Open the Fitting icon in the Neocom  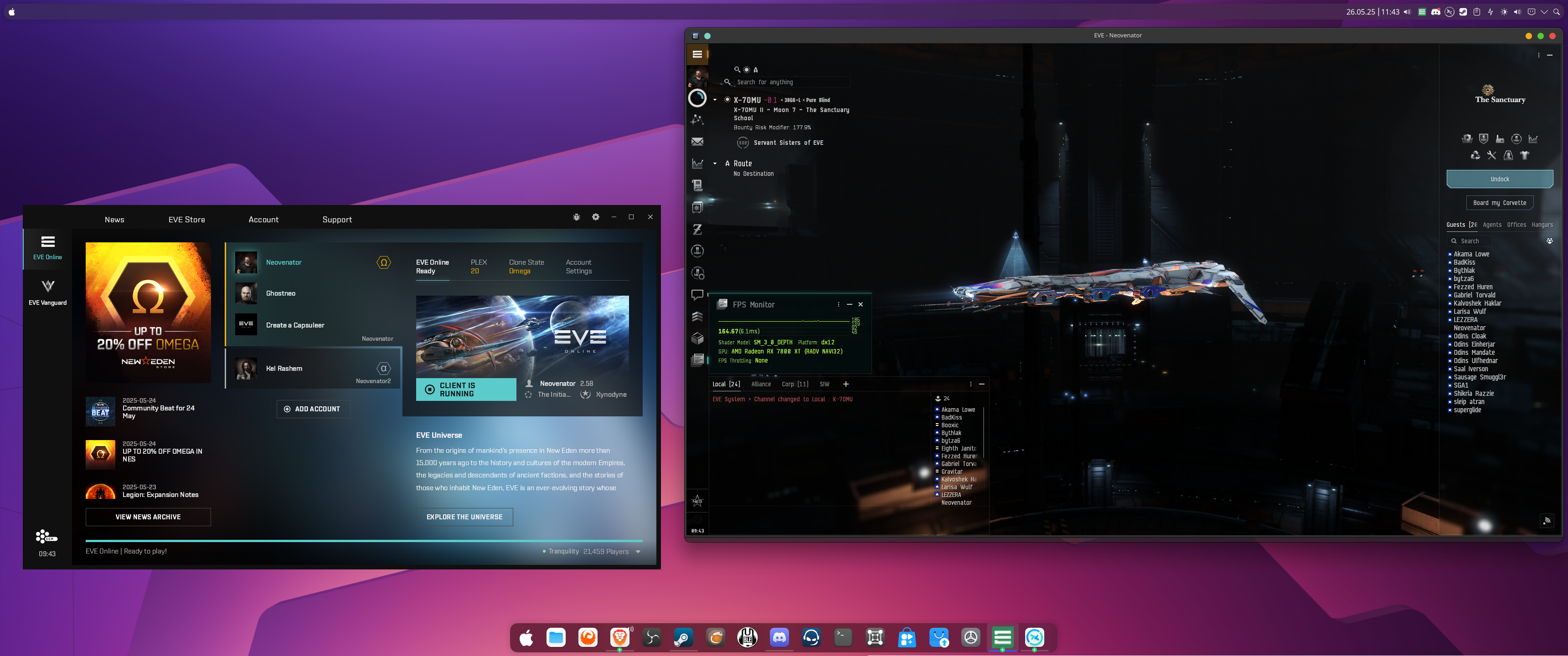(x=697, y=251)
